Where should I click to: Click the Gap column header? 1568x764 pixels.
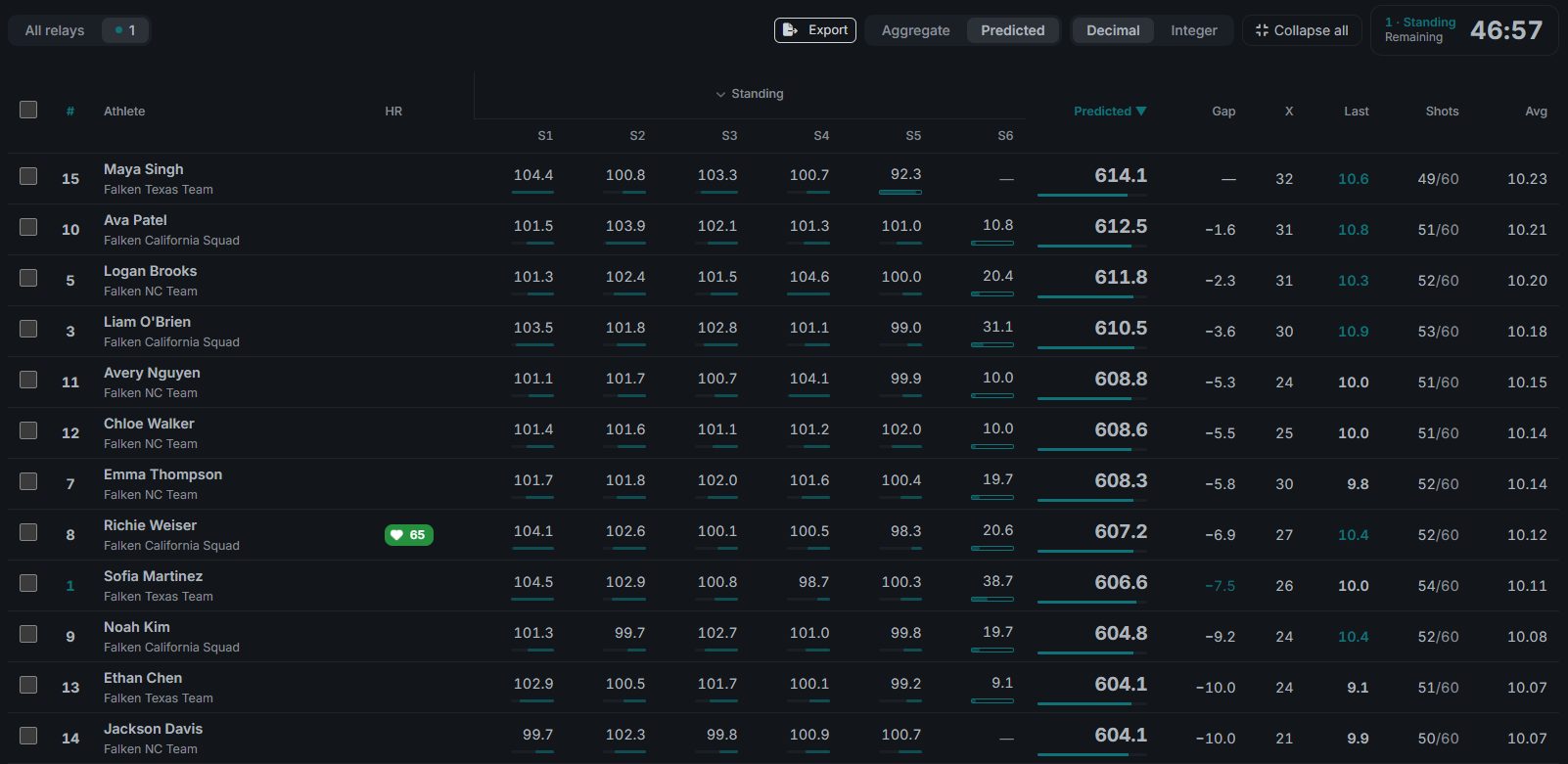[1223, 112]
